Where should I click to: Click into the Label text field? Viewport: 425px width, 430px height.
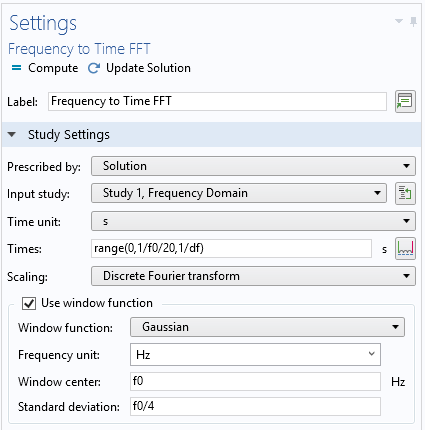(217, 101)
